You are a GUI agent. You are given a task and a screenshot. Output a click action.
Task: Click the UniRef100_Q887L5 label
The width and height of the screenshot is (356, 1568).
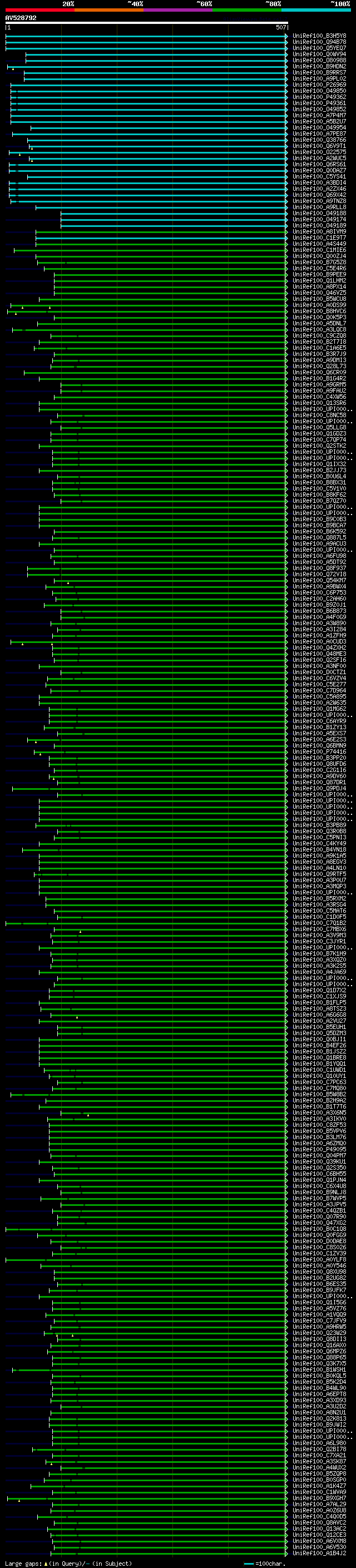pos(319,537)
